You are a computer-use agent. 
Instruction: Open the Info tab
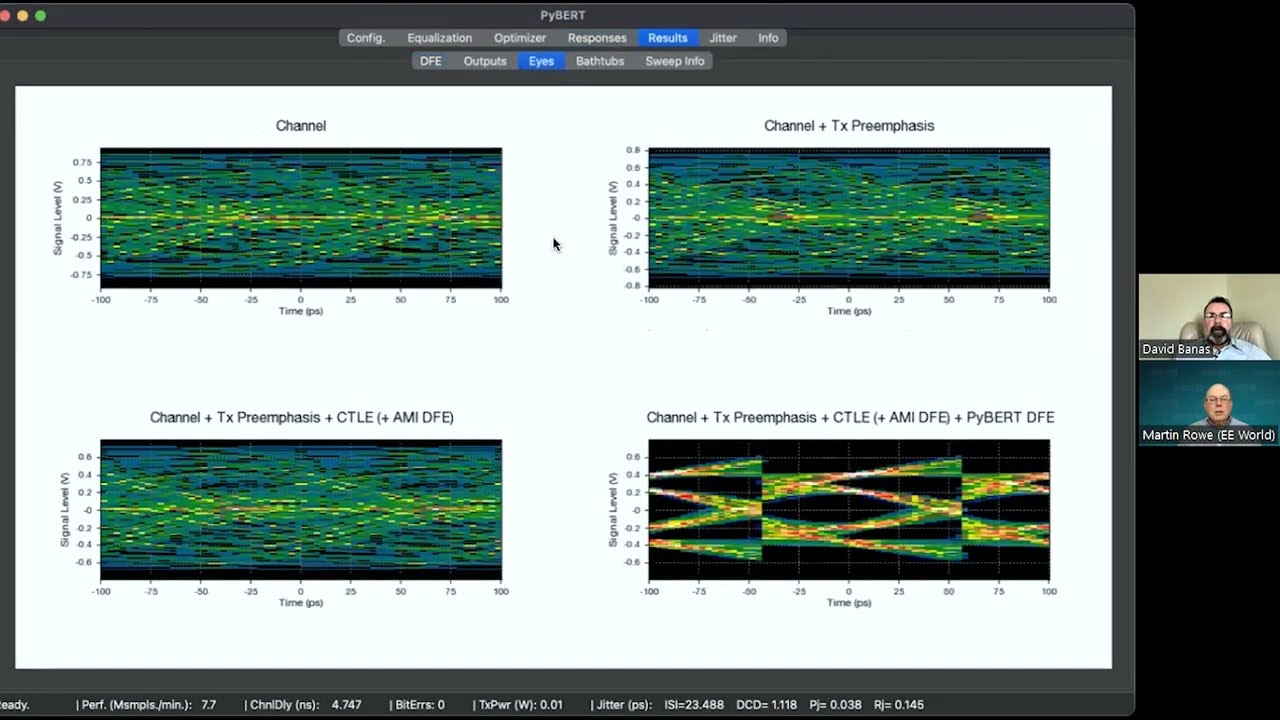pos(768,38)
